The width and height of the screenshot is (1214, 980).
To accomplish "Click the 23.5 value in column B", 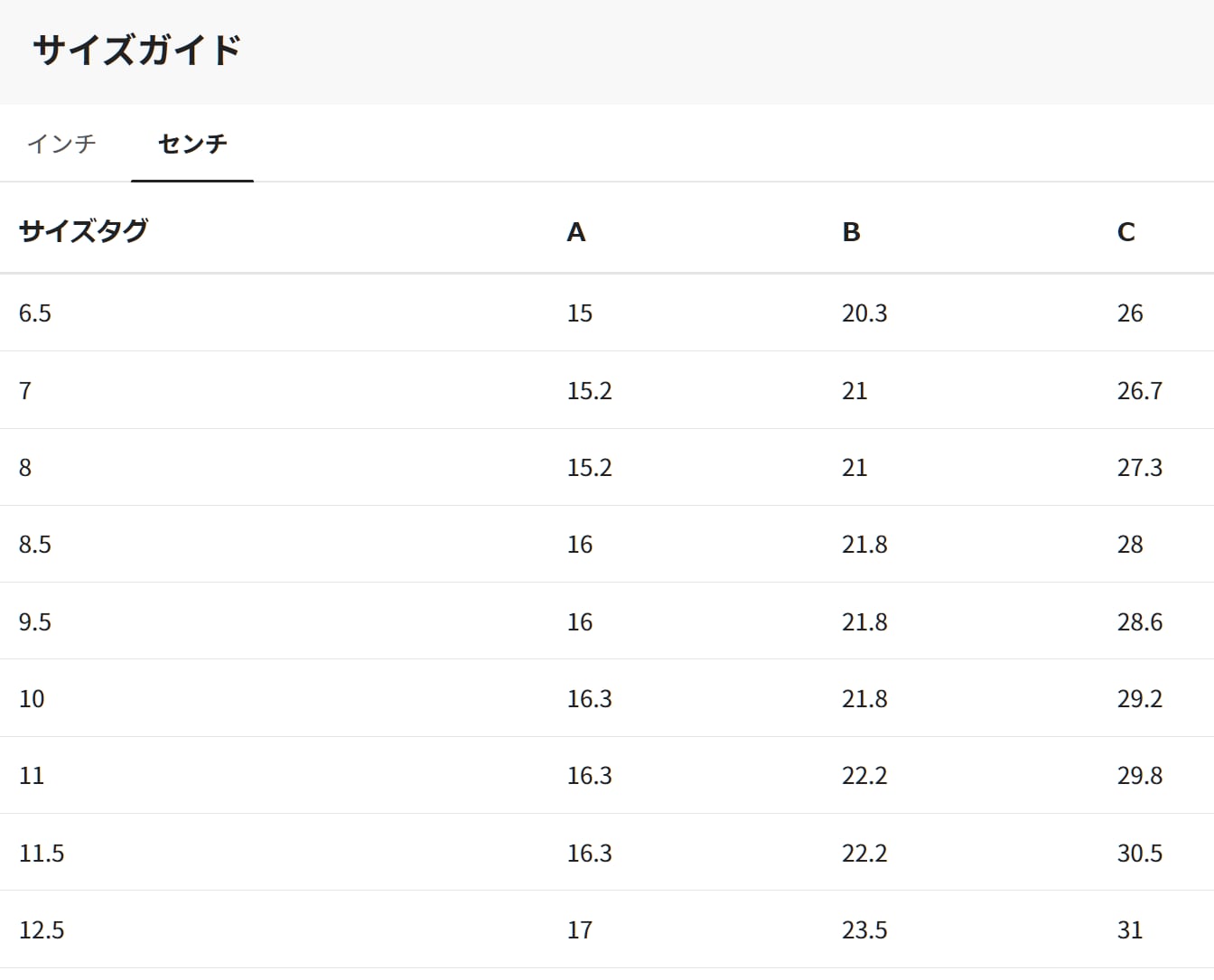I will [x=864, y=930].
